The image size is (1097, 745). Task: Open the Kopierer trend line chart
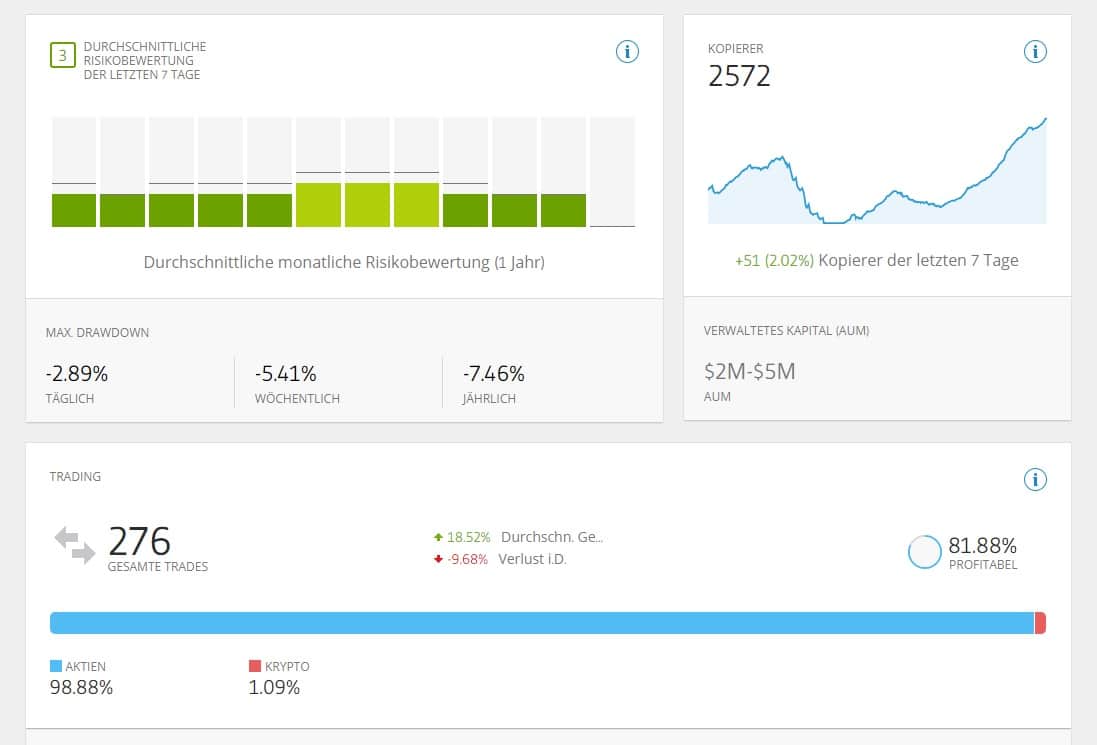(877, 180)
